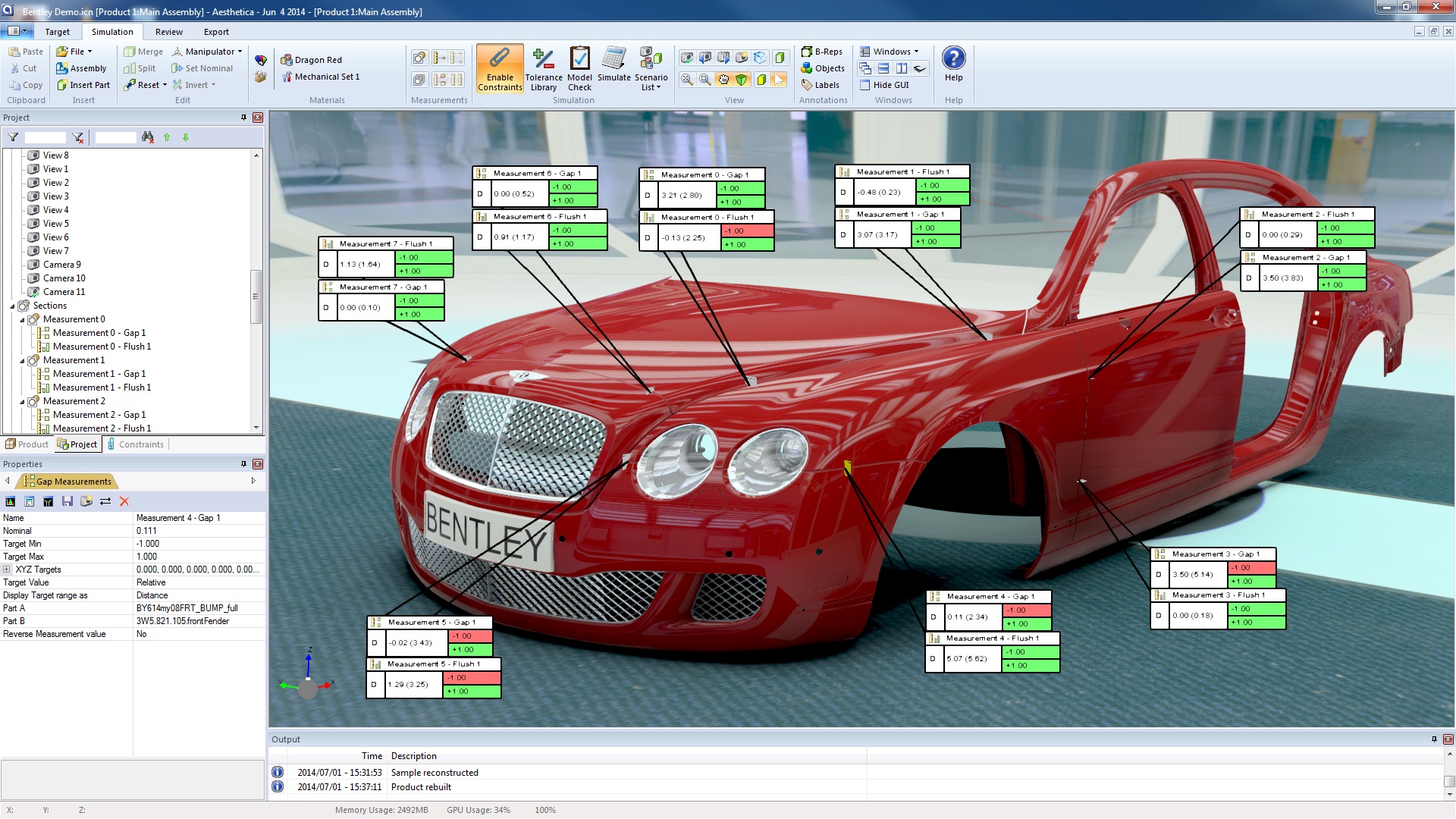Click the floppy disk save icon in Properties
1456x819 pixels.
pos(67,501)
